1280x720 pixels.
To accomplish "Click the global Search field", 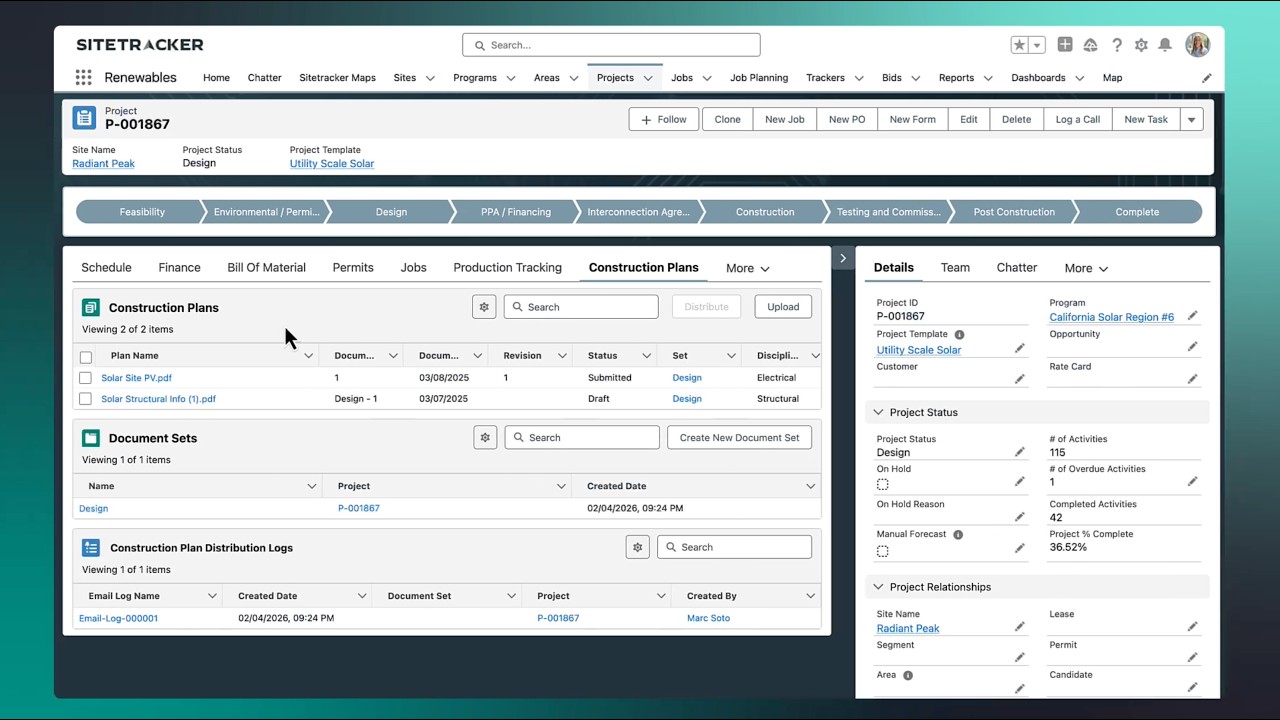I will coord(611,45).
